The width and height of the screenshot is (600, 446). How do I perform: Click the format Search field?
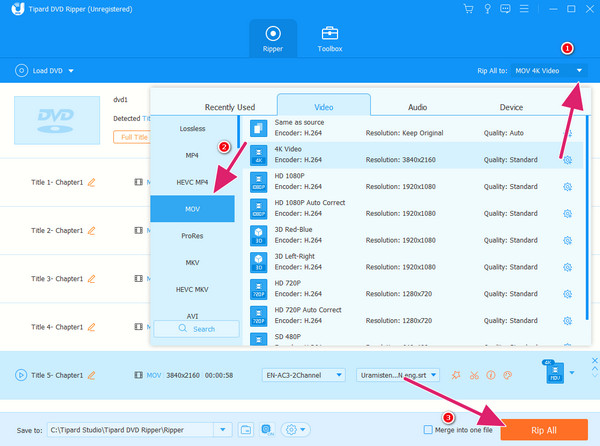coord(197,329)
